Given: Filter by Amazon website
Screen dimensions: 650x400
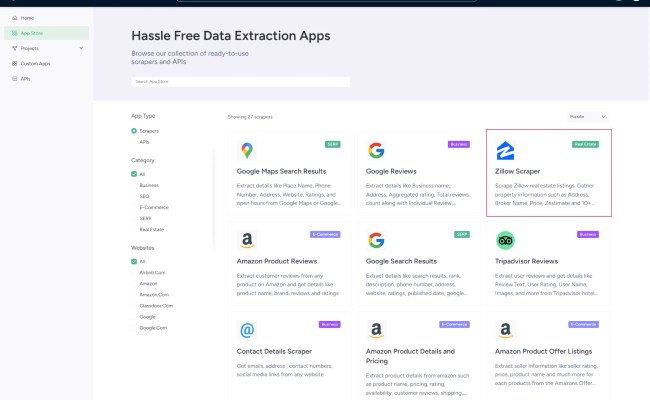Looking at the screenshot, I should coord(148,284).
